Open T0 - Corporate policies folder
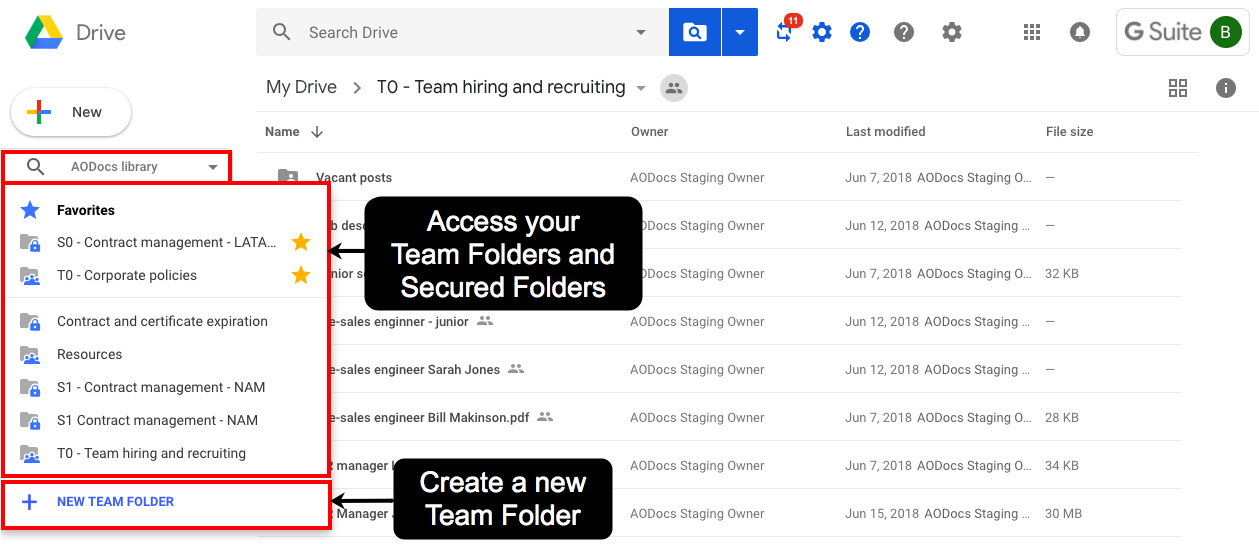Screen dimensions: 1259x544 127,275
